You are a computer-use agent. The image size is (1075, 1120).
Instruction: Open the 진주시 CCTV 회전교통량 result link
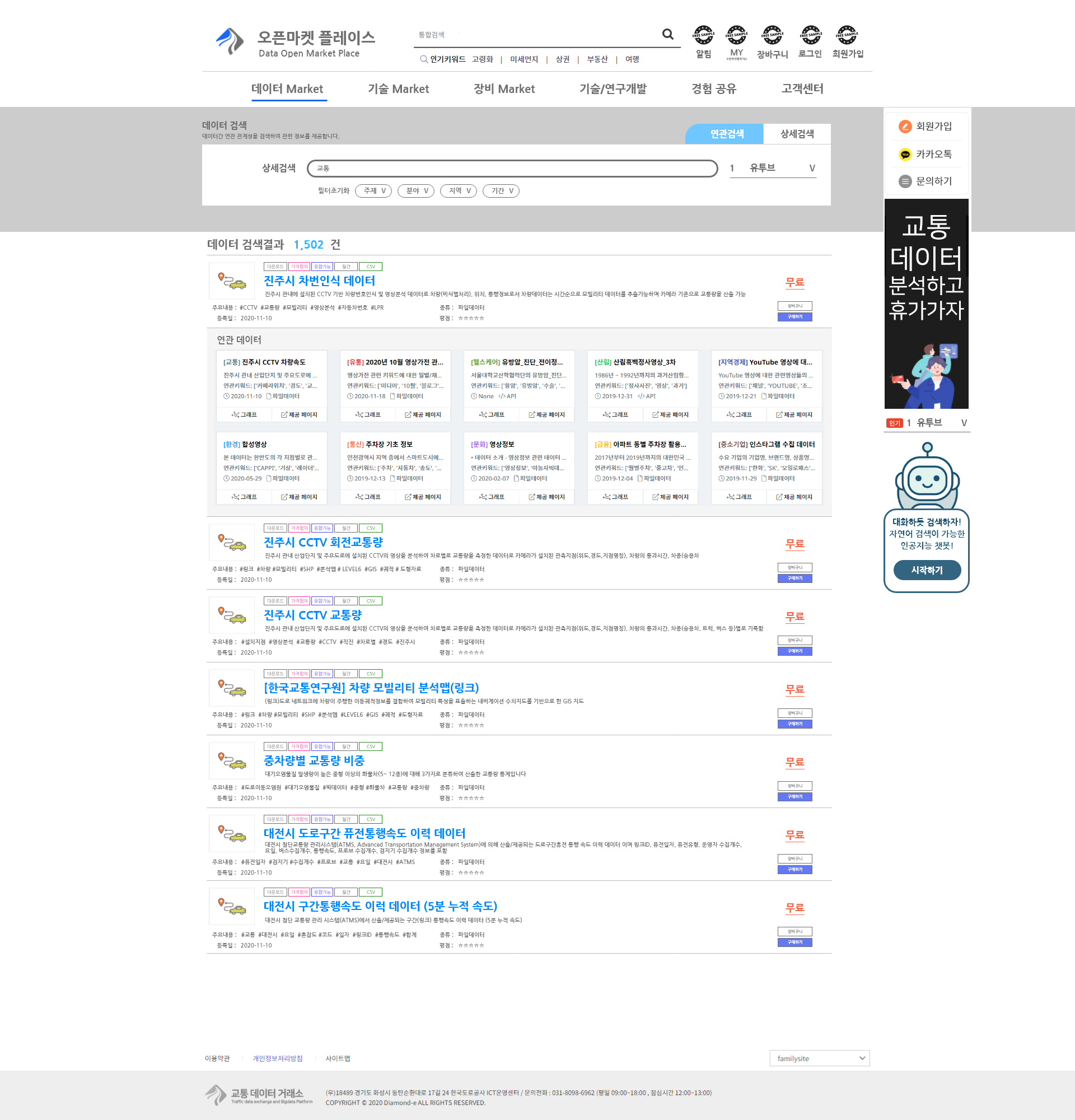(322, 542)
